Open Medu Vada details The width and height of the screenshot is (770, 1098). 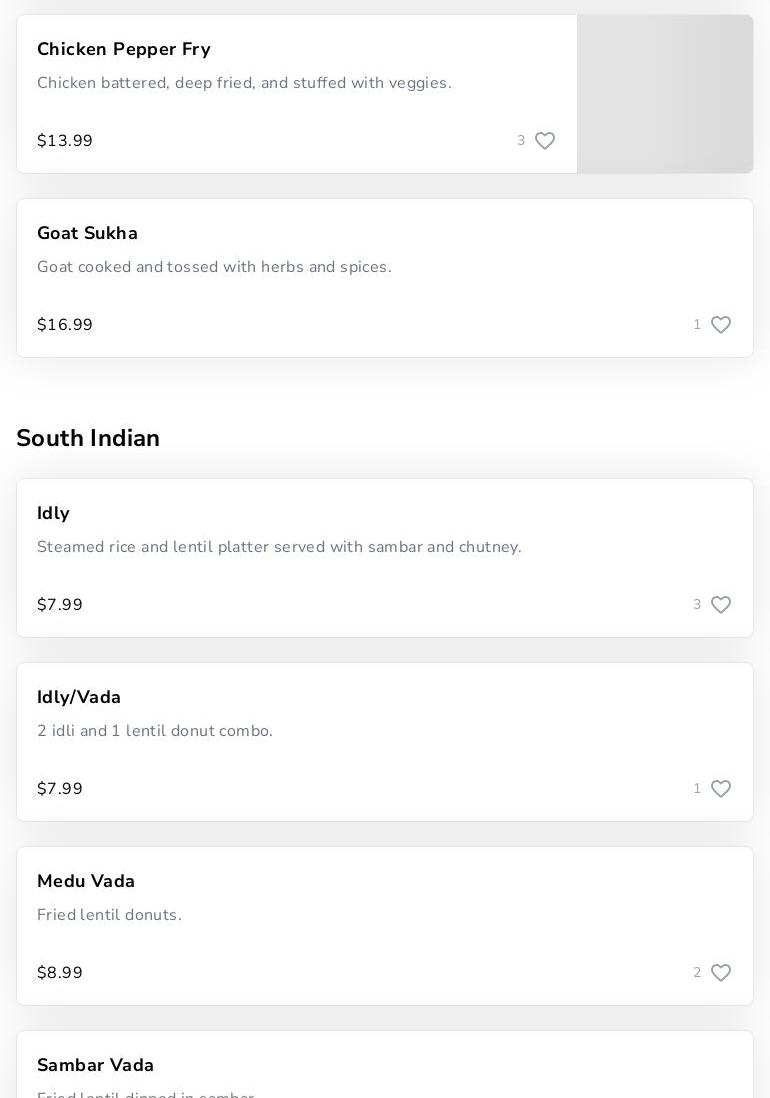click(x=86, y=881)
